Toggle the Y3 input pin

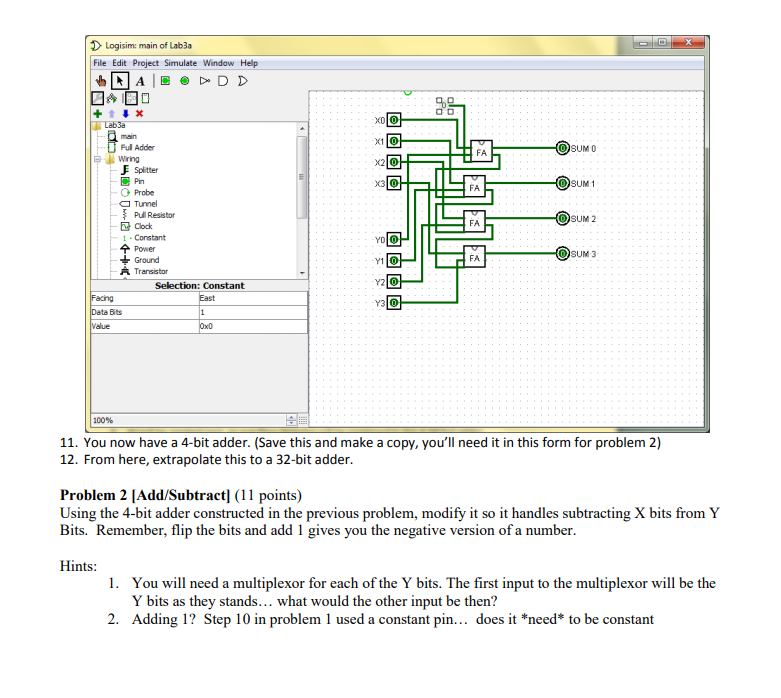coord(393,302)
